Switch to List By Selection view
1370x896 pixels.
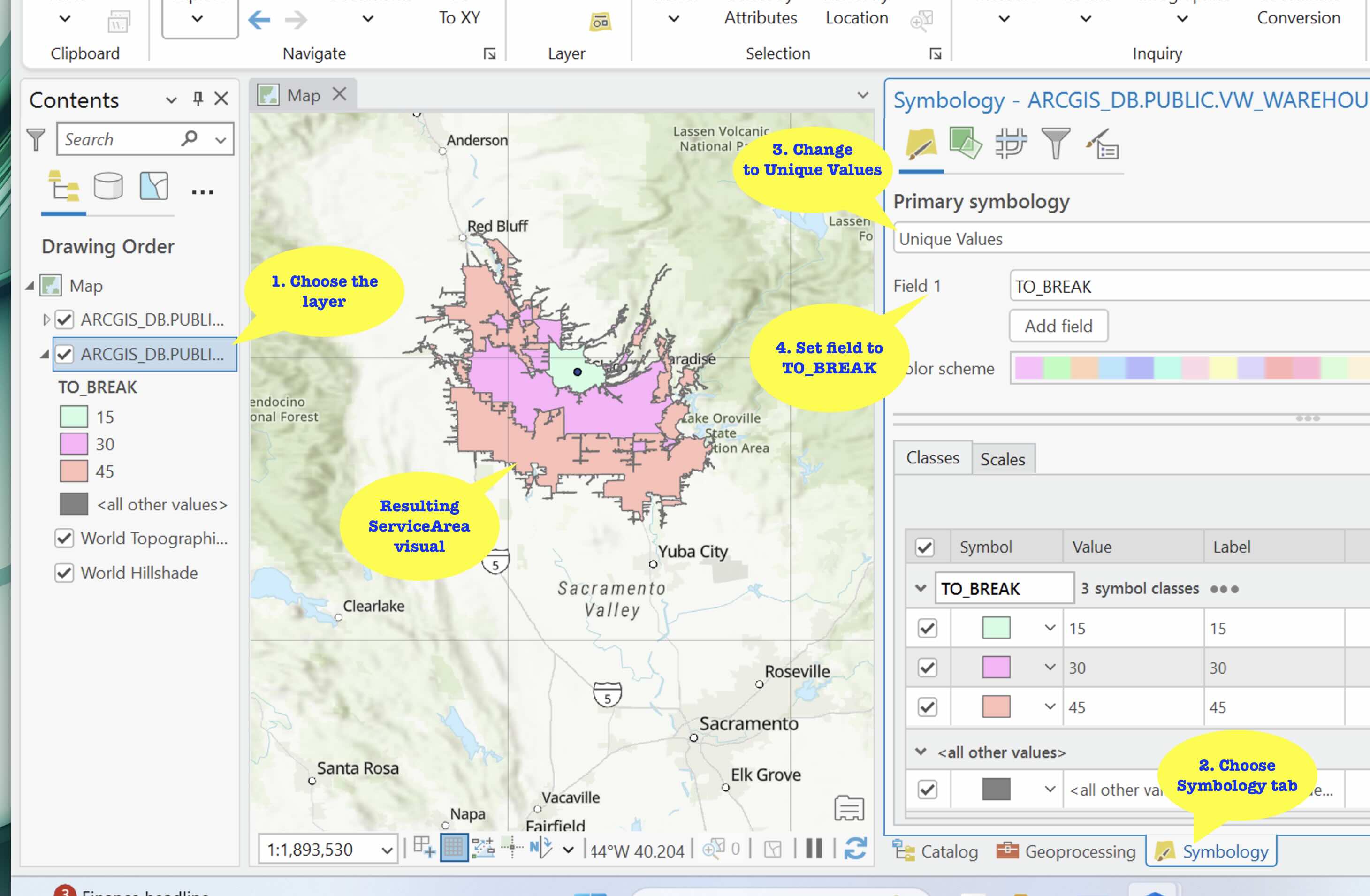pyautogui.click(x=154, y=186)
